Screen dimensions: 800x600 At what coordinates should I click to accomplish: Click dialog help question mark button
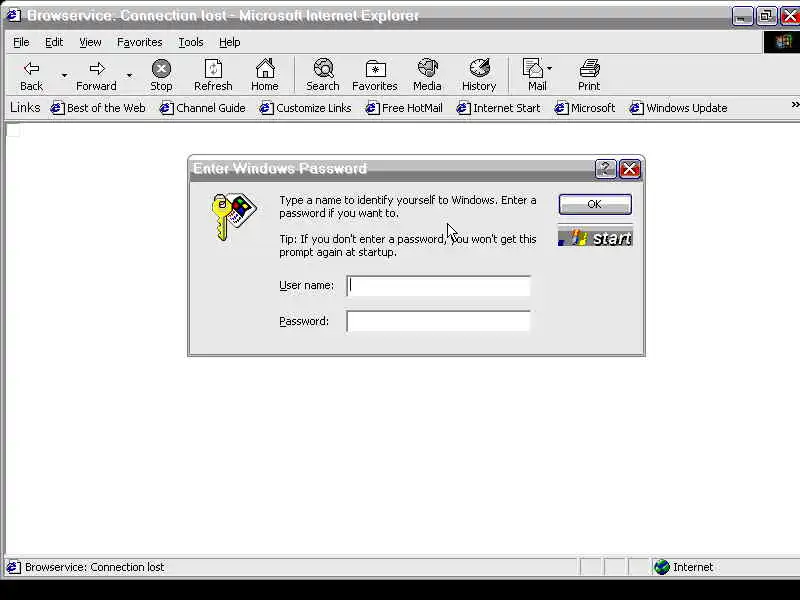605,169
